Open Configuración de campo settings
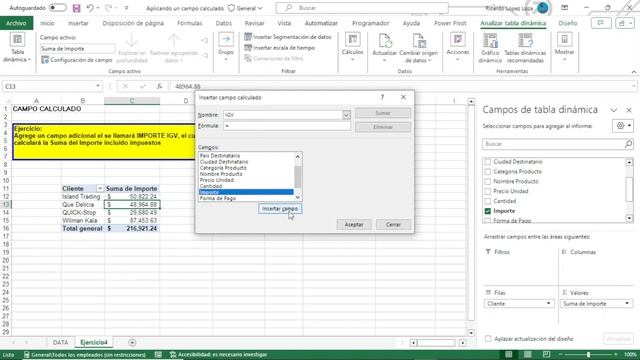This screenshot has height=360, width=640. [x=76, y=60]
